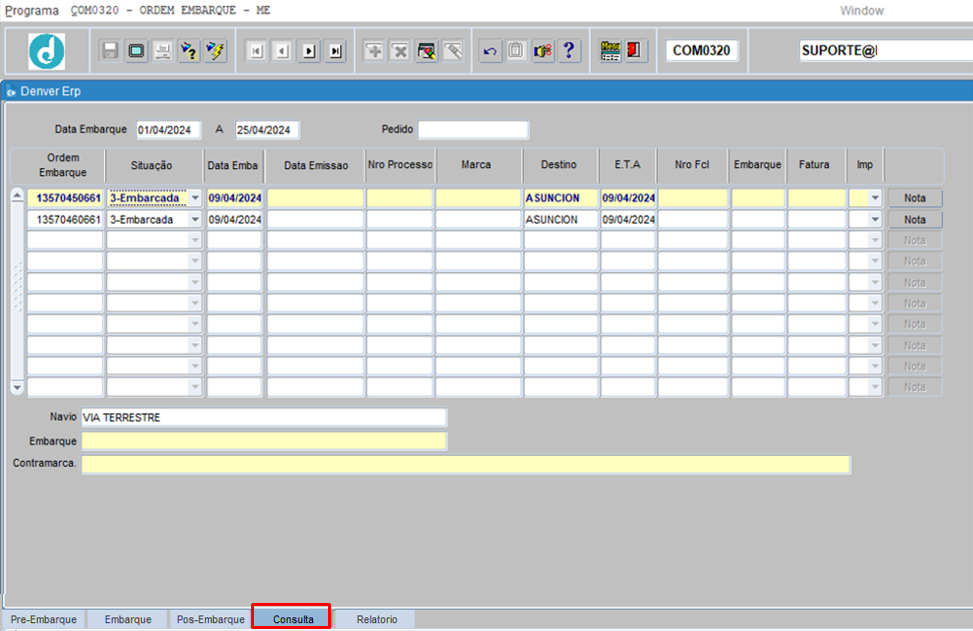973x631 pixels.
Task: Click Fatura cell in first row
Action: coord(817,198)
